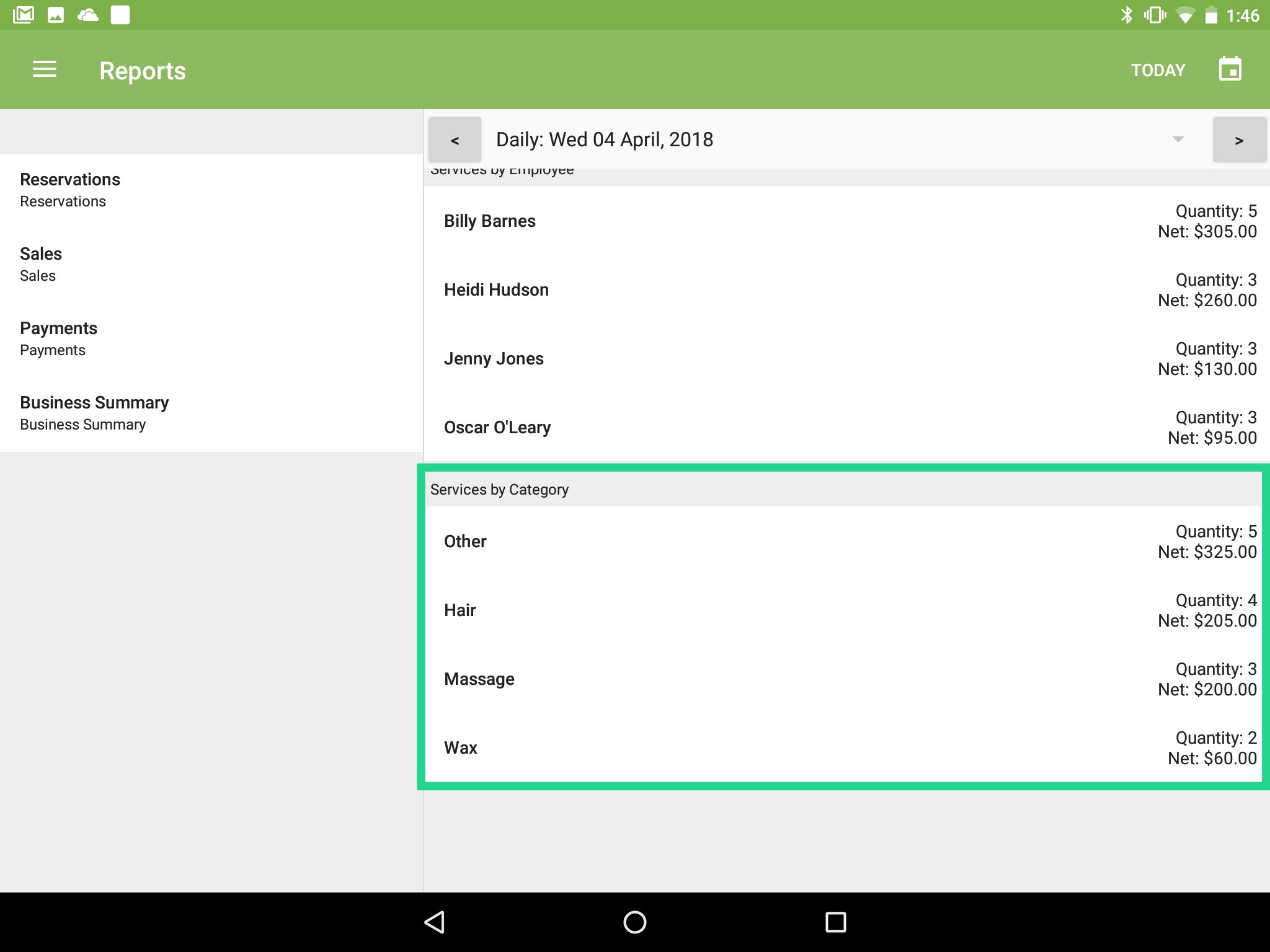Tap the Android home button
This screenshot has width=1270, height=952.
[x=634, y=922]
